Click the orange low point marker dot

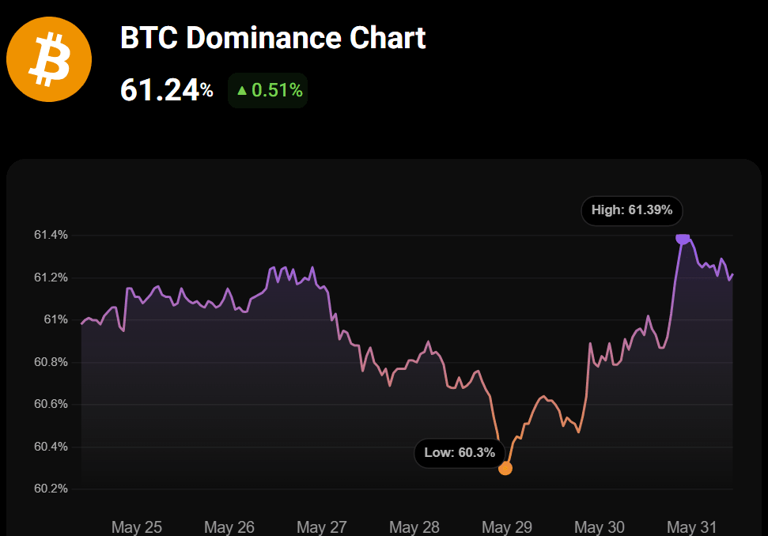505,468
